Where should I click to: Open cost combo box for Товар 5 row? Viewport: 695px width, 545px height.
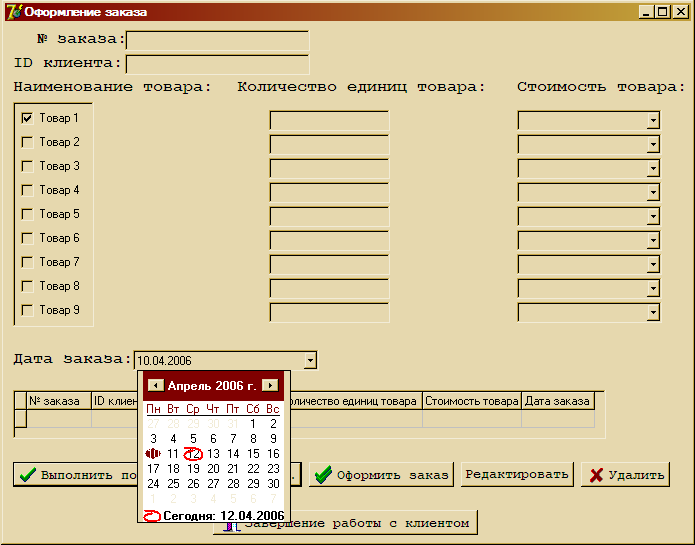(x=653, y=217)
